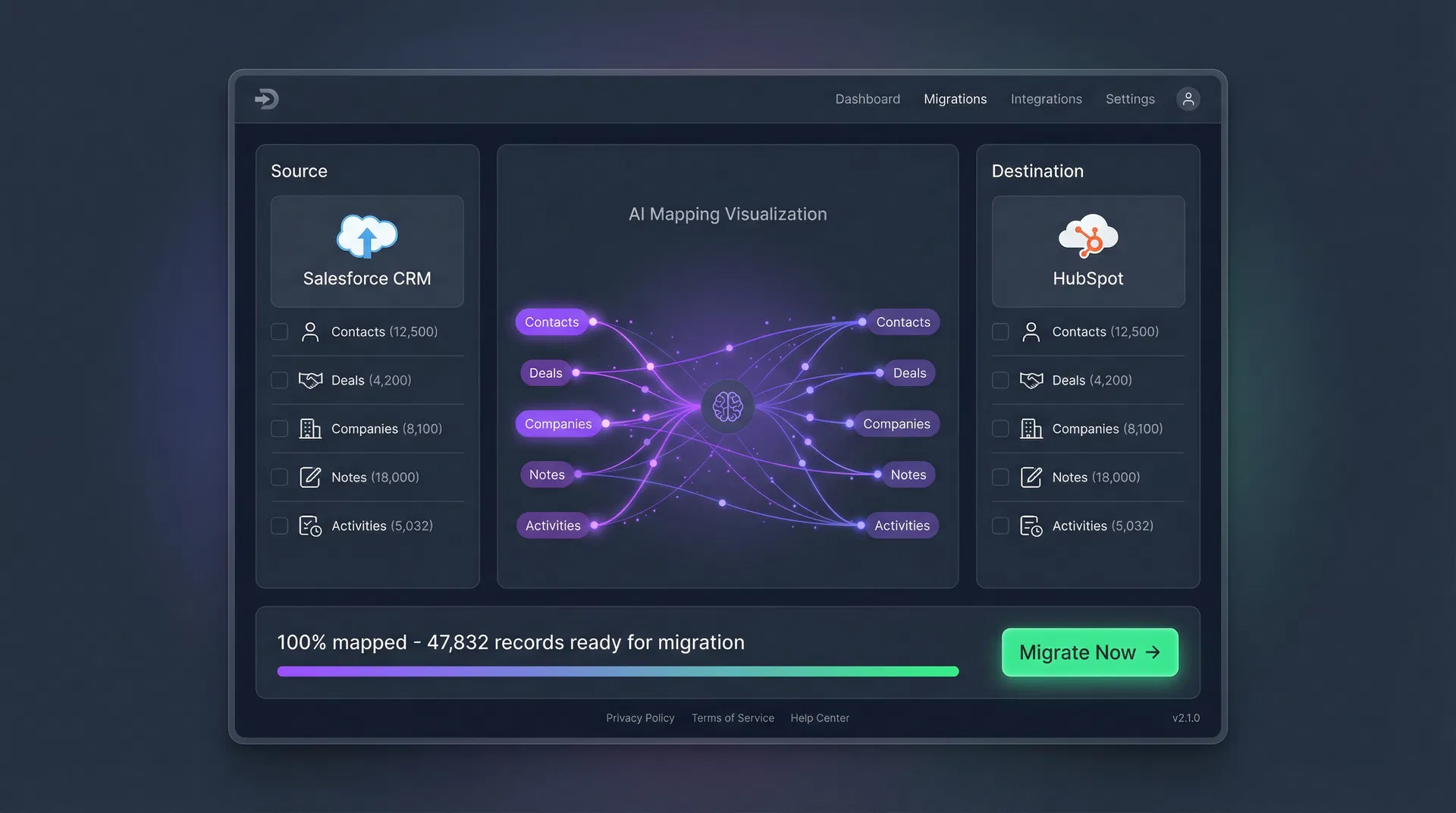Click the Contacts person icon in Source panel
This screenshot has height=813, width=1456.
[309, 331]
